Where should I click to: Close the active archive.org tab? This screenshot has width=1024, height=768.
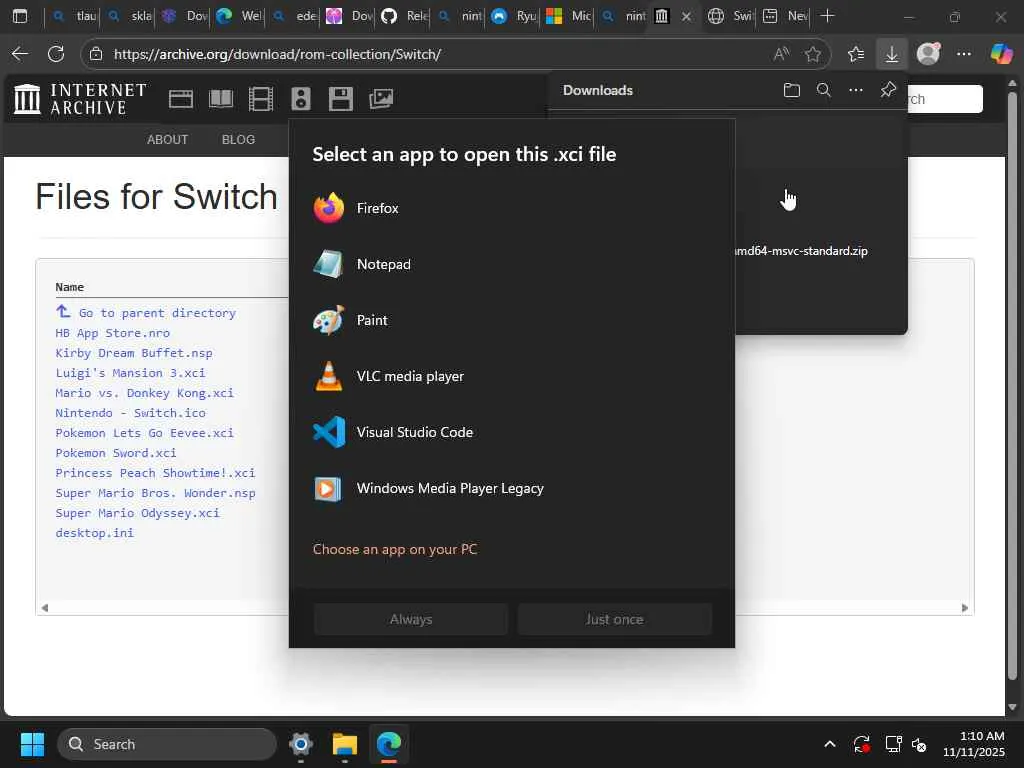click(686, 16)
